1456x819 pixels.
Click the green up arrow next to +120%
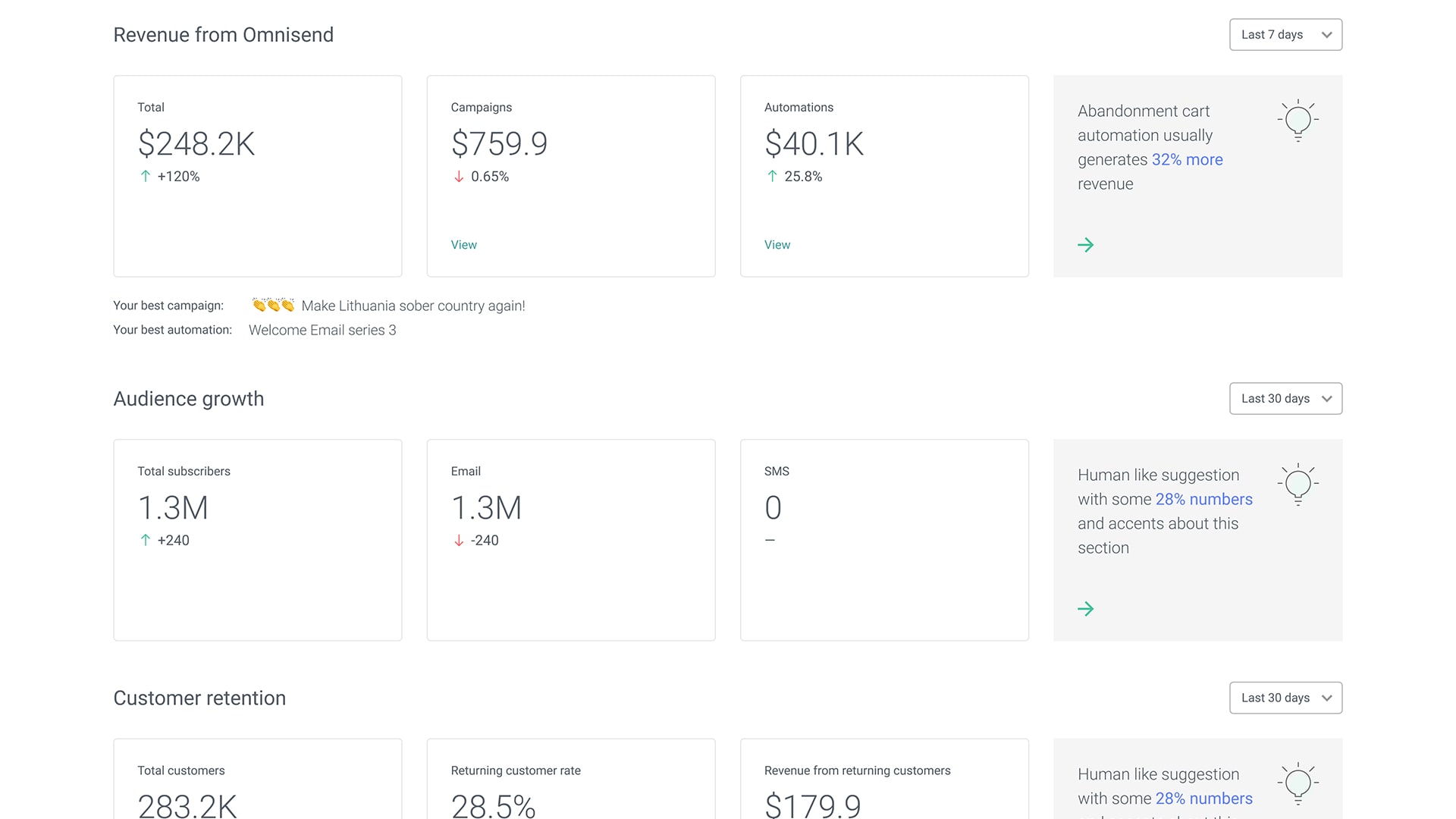(145, 176)
